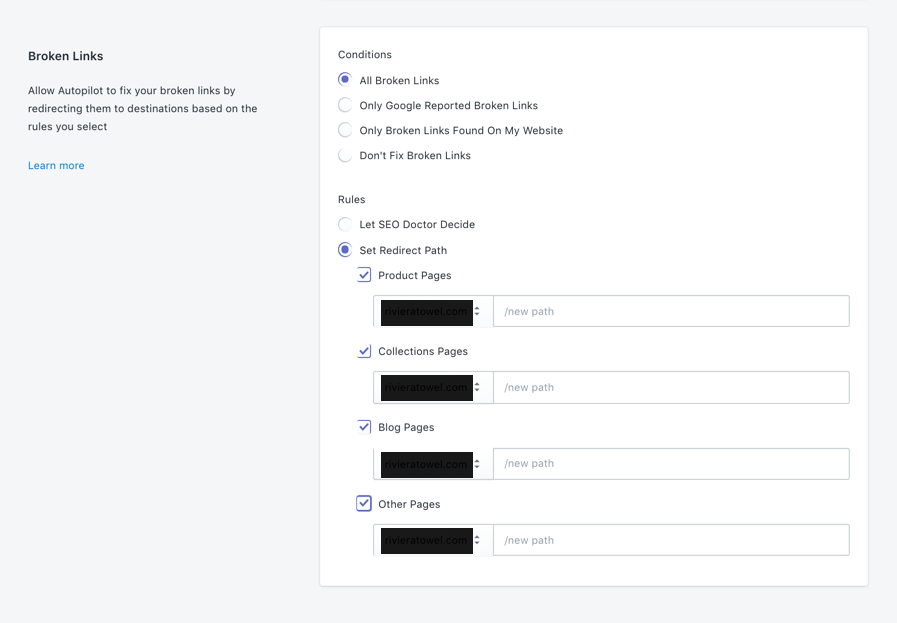Choose Only Google Reported Broken Links
This screenshot has height=623, width=897.
345,105
